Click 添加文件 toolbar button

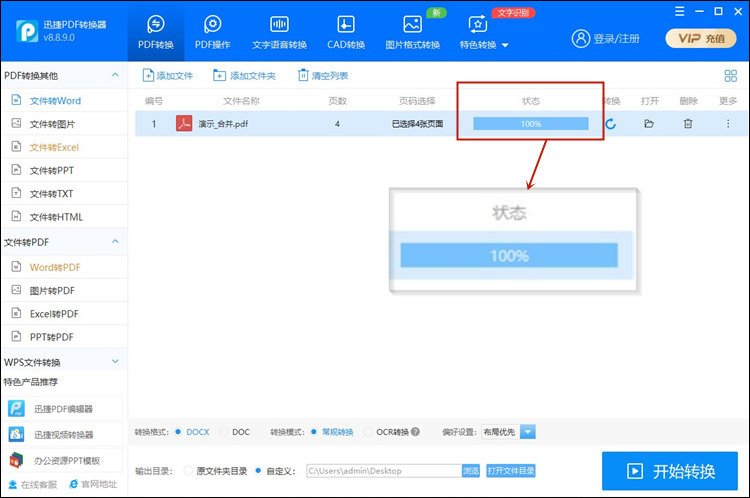[167, 75]
